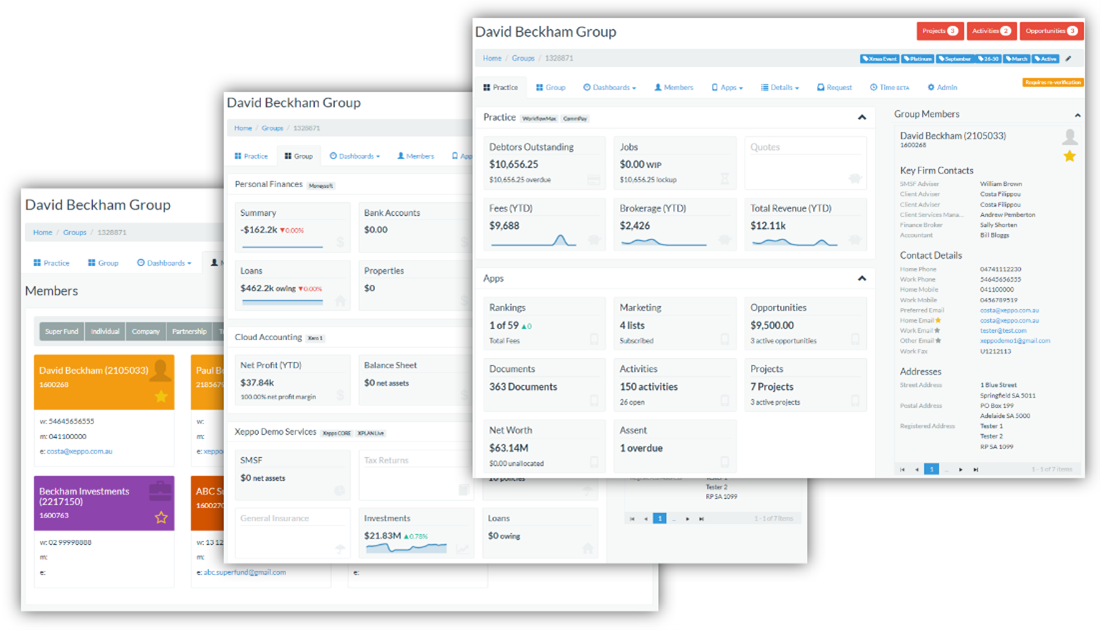Click the pencil edit icon beside the Active tag

pyautogui.click(x=1068, y=59)
